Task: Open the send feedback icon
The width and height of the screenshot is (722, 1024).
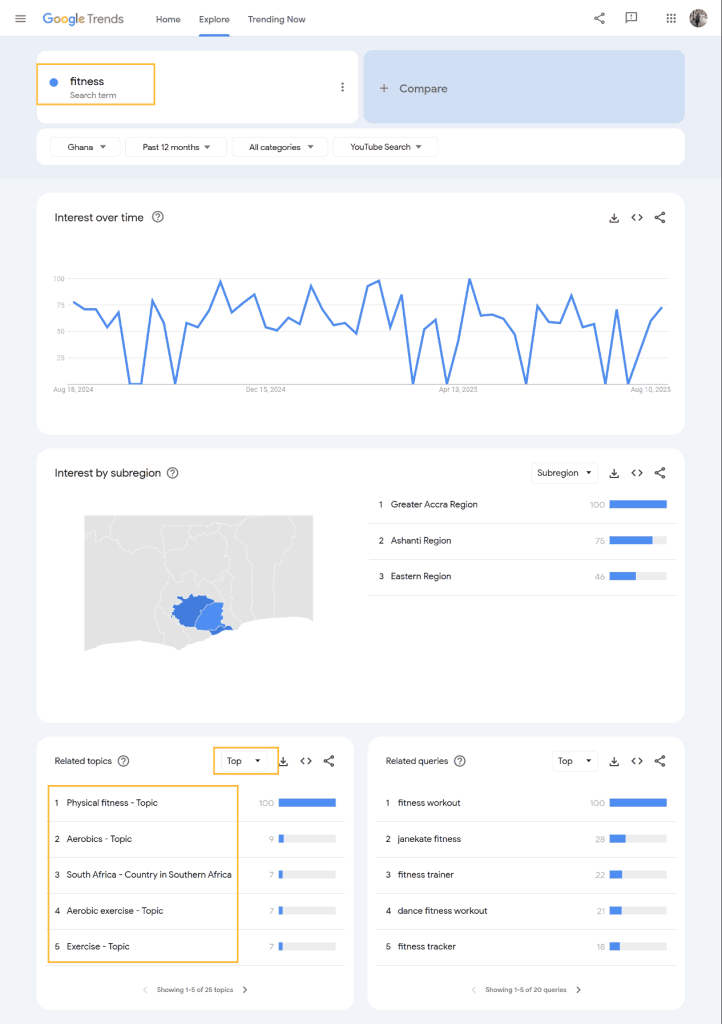Action: [631, 18]
